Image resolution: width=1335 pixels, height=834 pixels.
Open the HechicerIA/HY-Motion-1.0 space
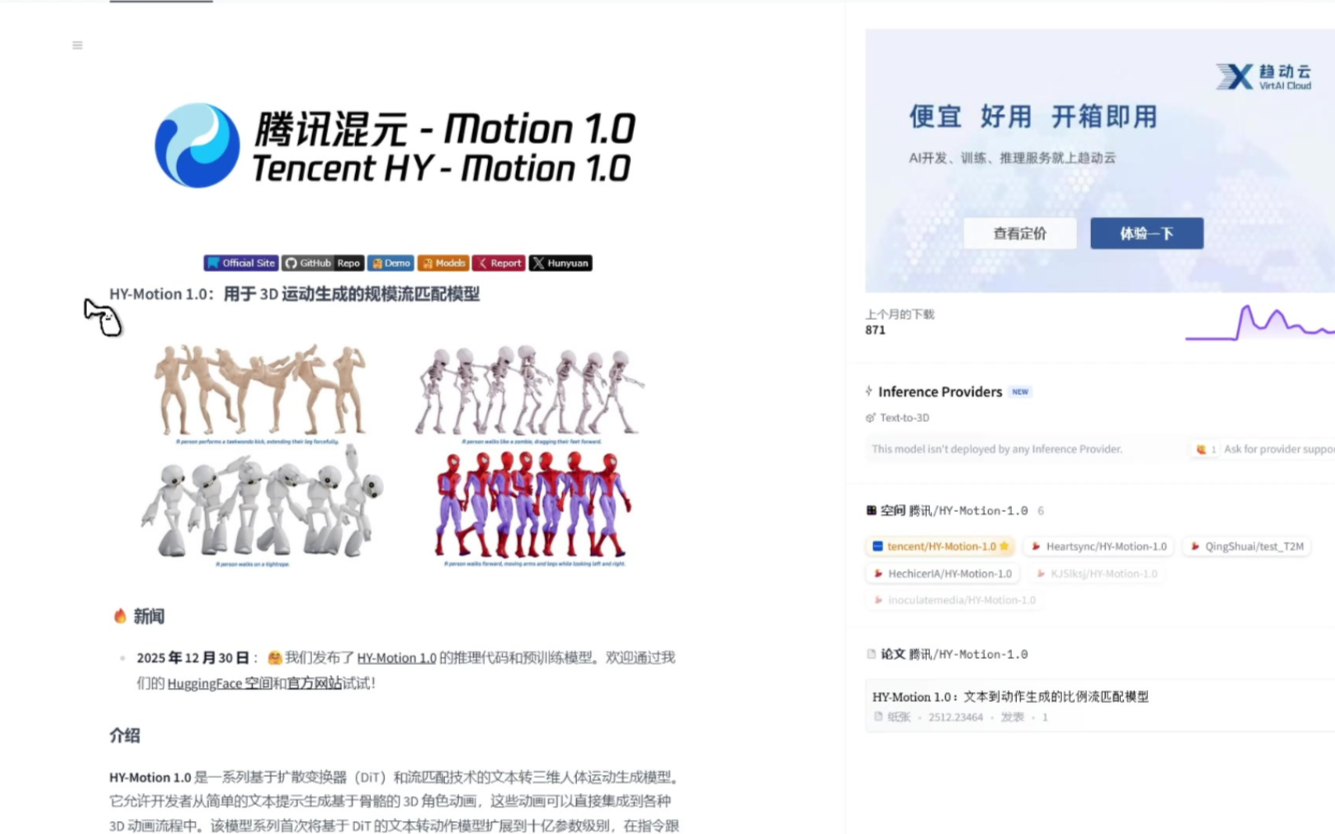pos(942,573)
